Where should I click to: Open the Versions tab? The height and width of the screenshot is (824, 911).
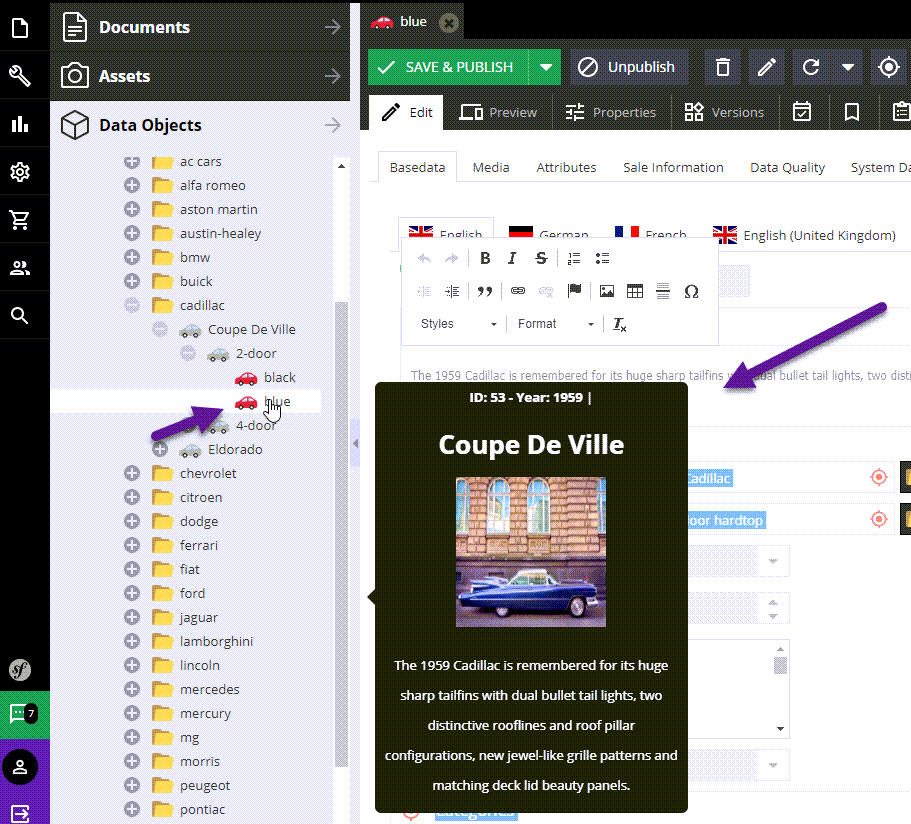[724, 112]
